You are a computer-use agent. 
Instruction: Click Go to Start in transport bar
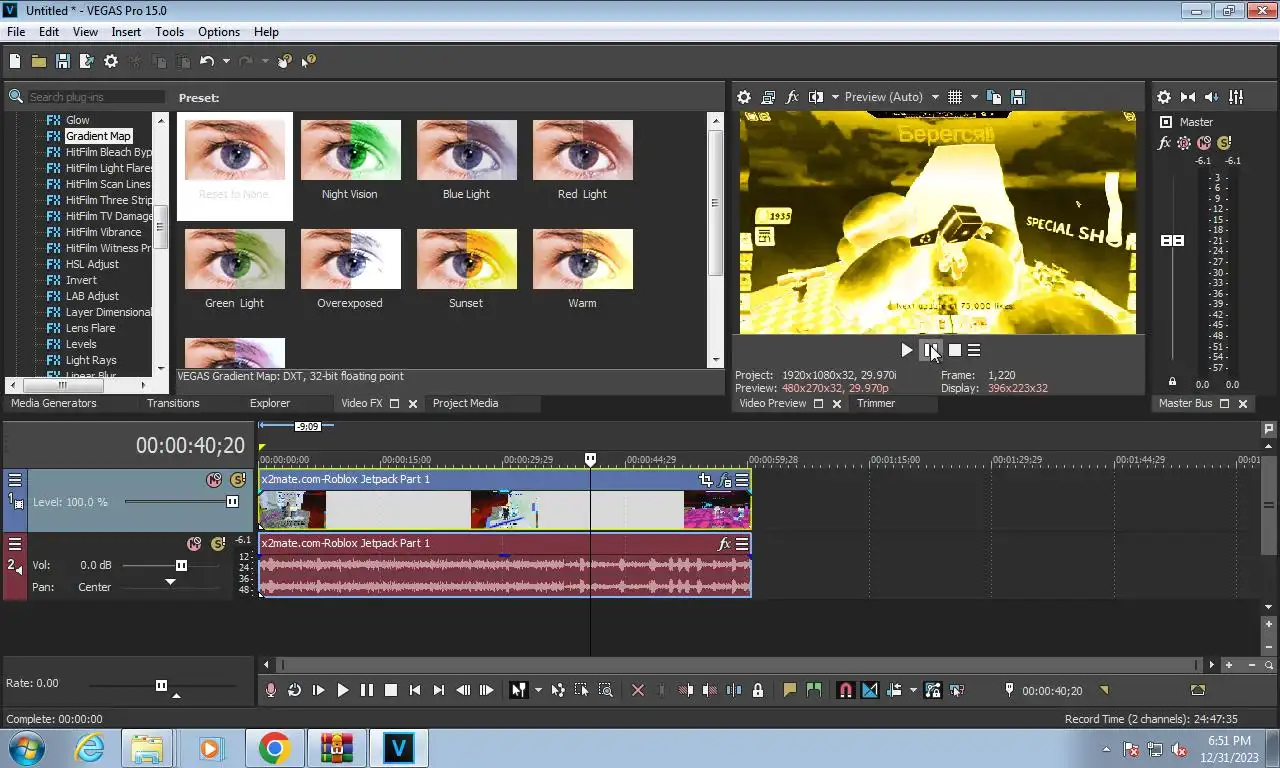(415, 690)
